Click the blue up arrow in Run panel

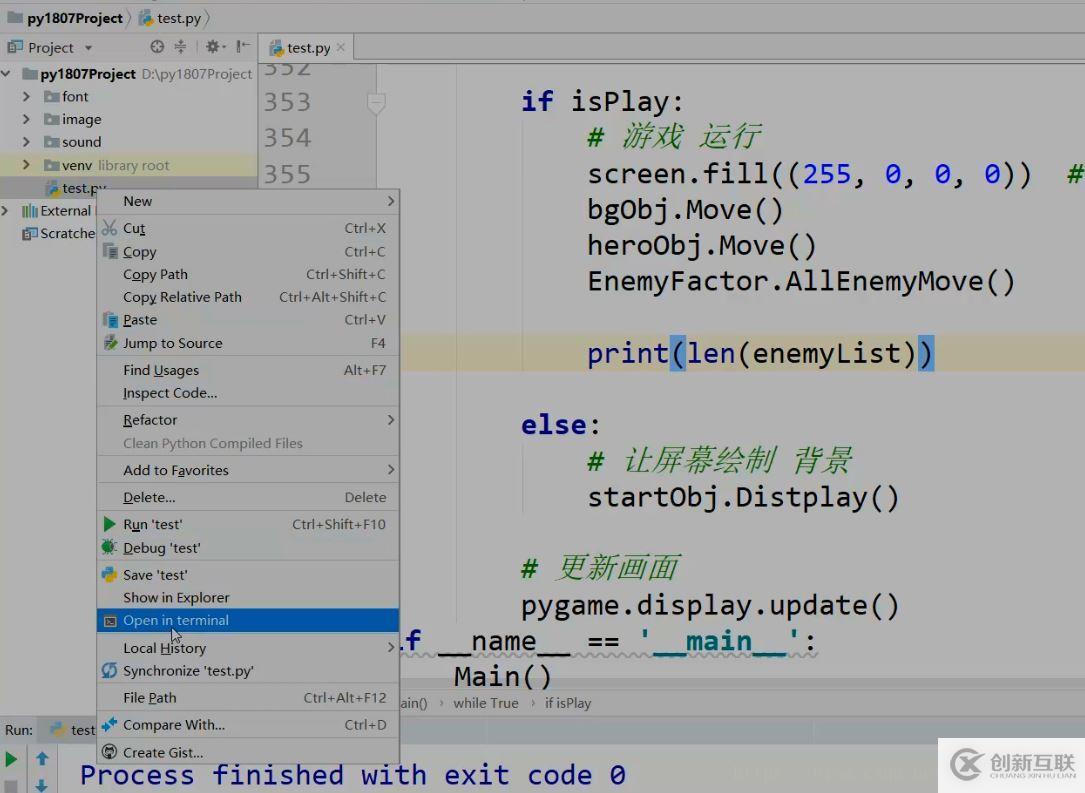(x=42, y=759)
